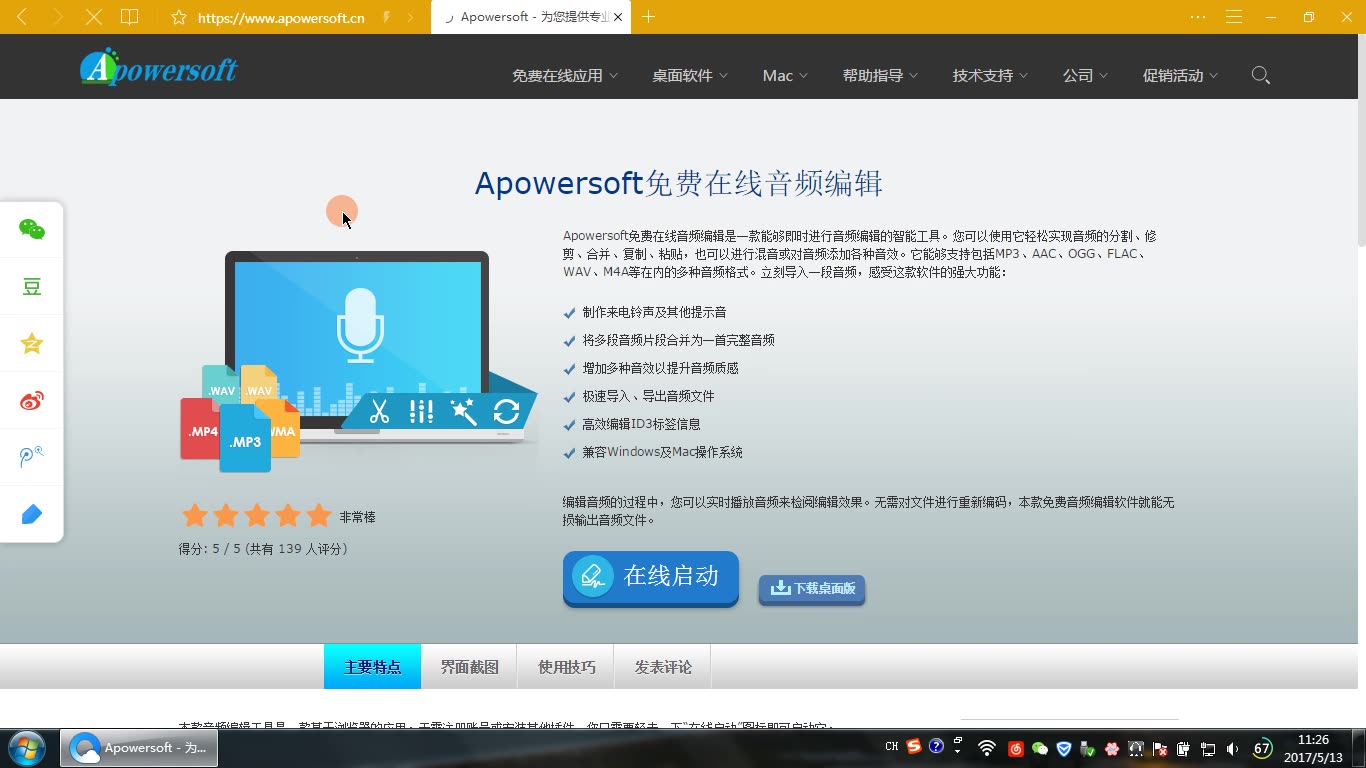1366x768 pixels.
Task: Share to Douban with the 豆 icon
Action: [32, 287]
